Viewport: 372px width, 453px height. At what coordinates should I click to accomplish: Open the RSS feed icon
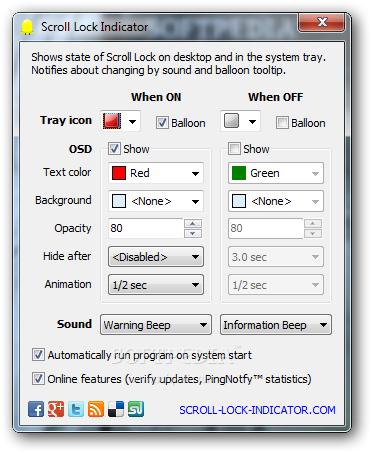96,409
